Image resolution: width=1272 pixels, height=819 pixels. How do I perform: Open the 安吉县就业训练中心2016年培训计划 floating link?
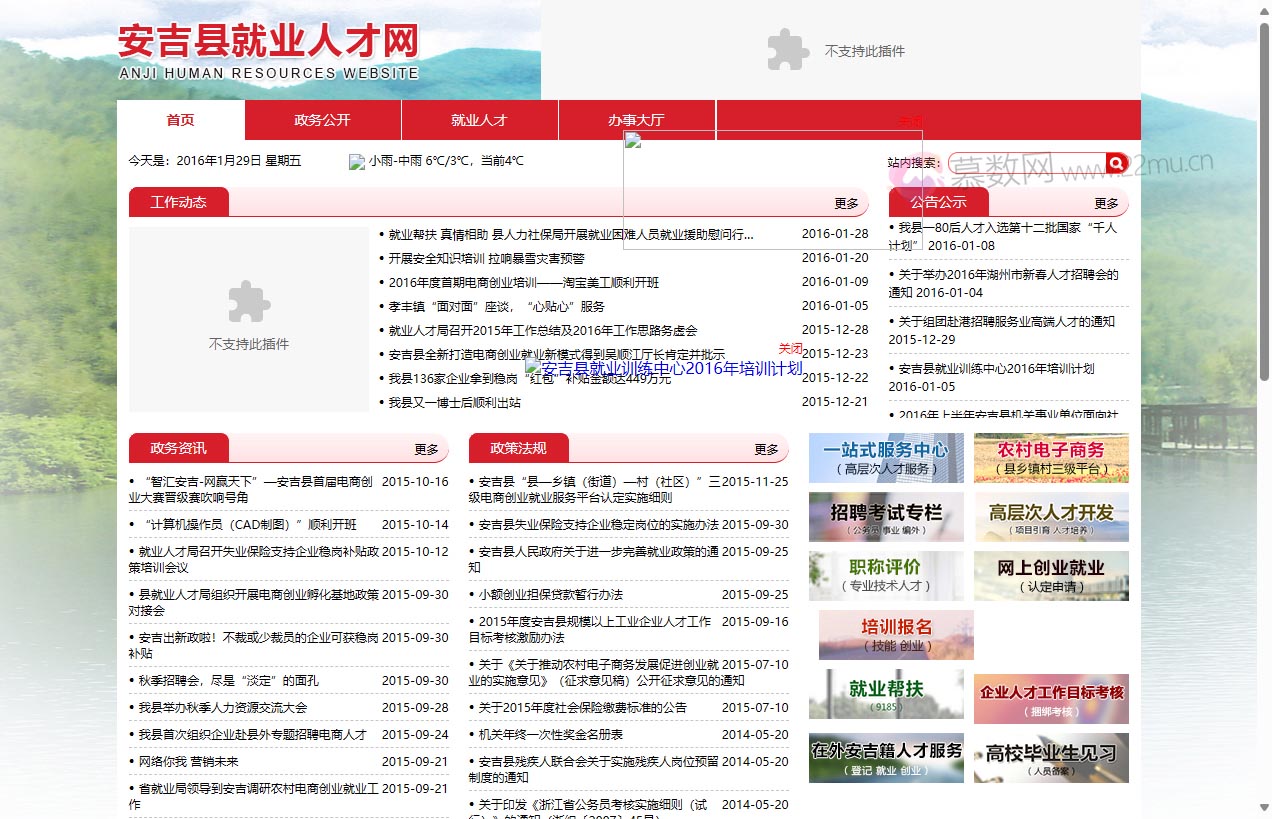pyautogui.click(x=668, y=369)
